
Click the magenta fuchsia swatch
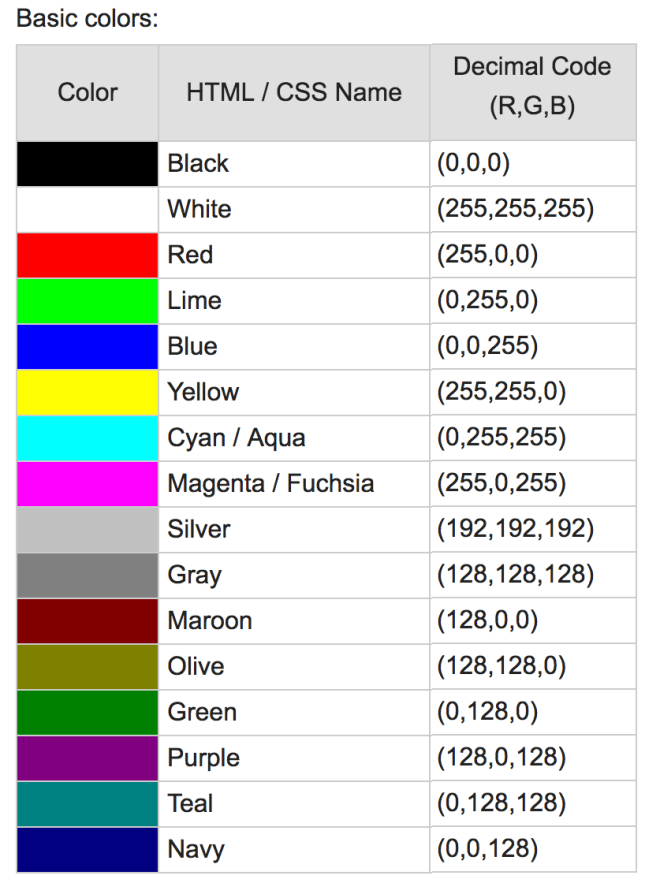point(88,484)
